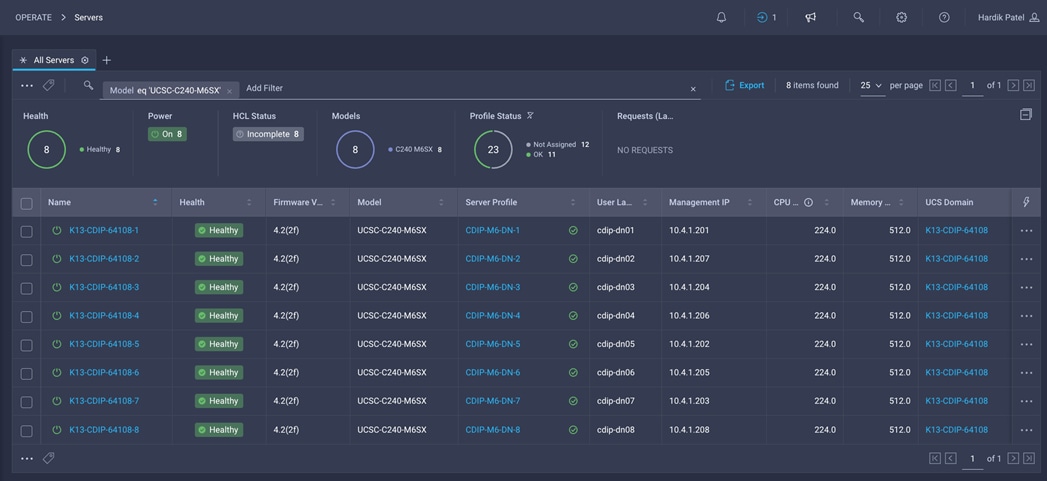This screenshot has width=1047, height=481.
Task: Check the box for K13-CDIP-64108-3
Action: tap(27, 288)
